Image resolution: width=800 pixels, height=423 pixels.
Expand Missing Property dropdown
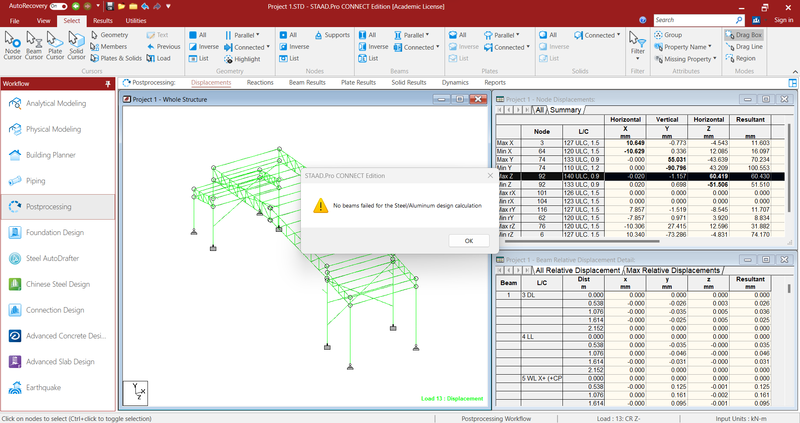point(686,59)
